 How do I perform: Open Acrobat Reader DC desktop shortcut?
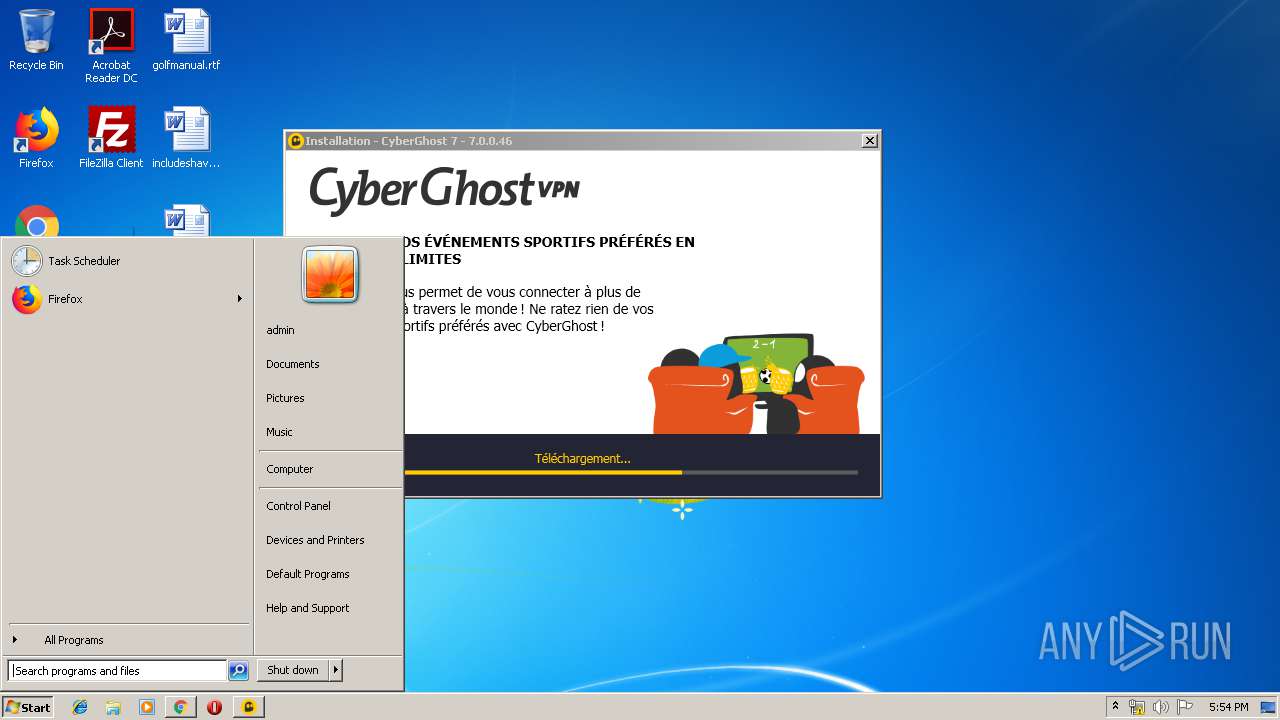[111, 46]
